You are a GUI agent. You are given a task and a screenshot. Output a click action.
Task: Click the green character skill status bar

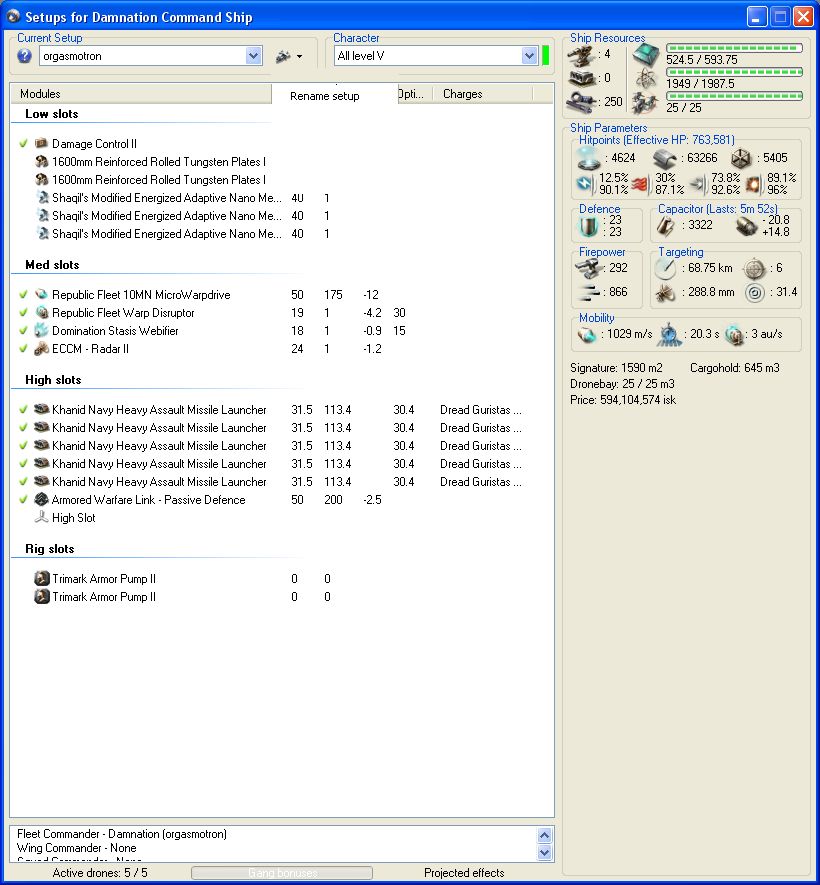(x=546, y=55)
